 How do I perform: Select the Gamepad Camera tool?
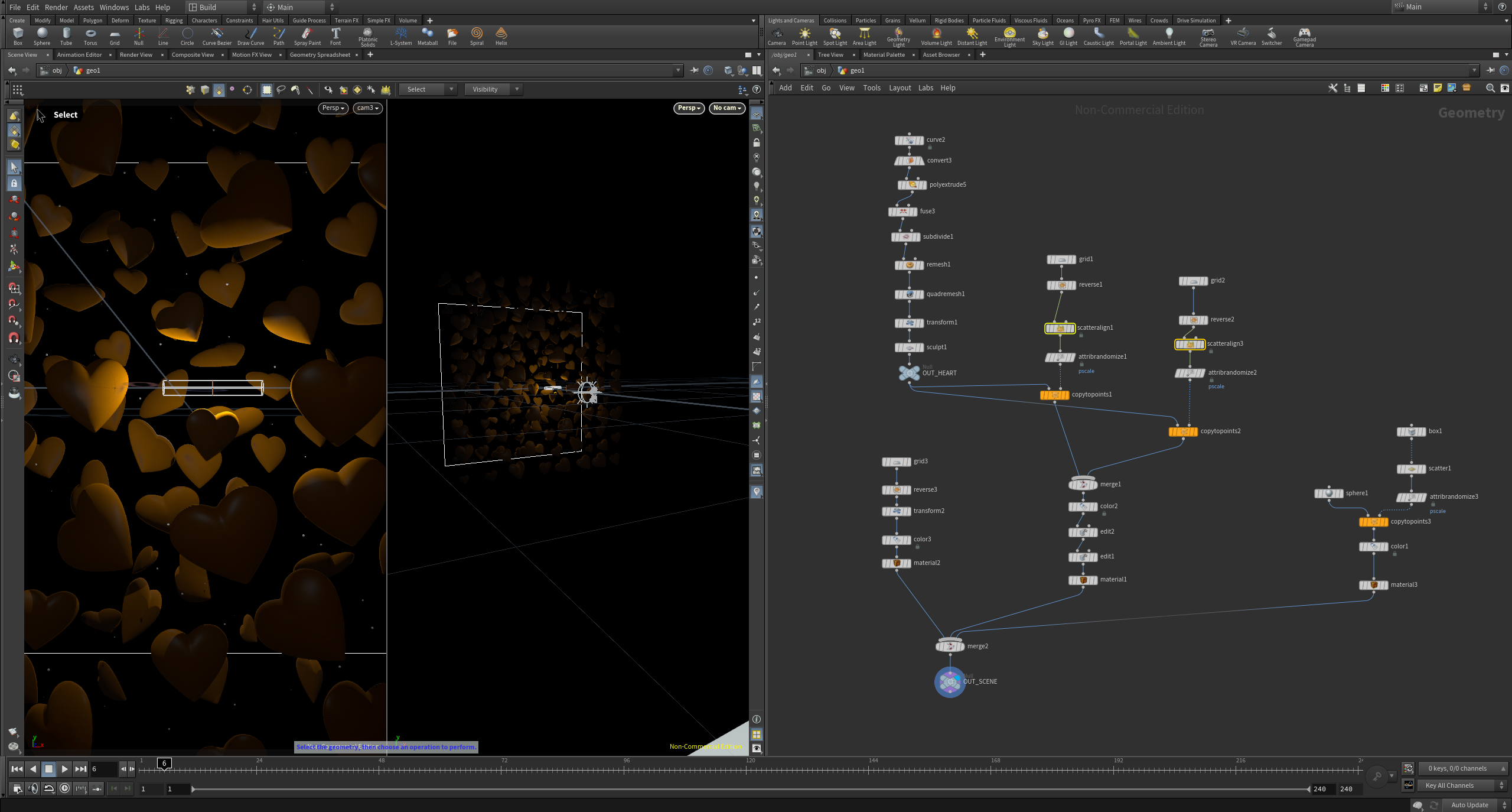pyautogui.click(x=1304, y=37)
